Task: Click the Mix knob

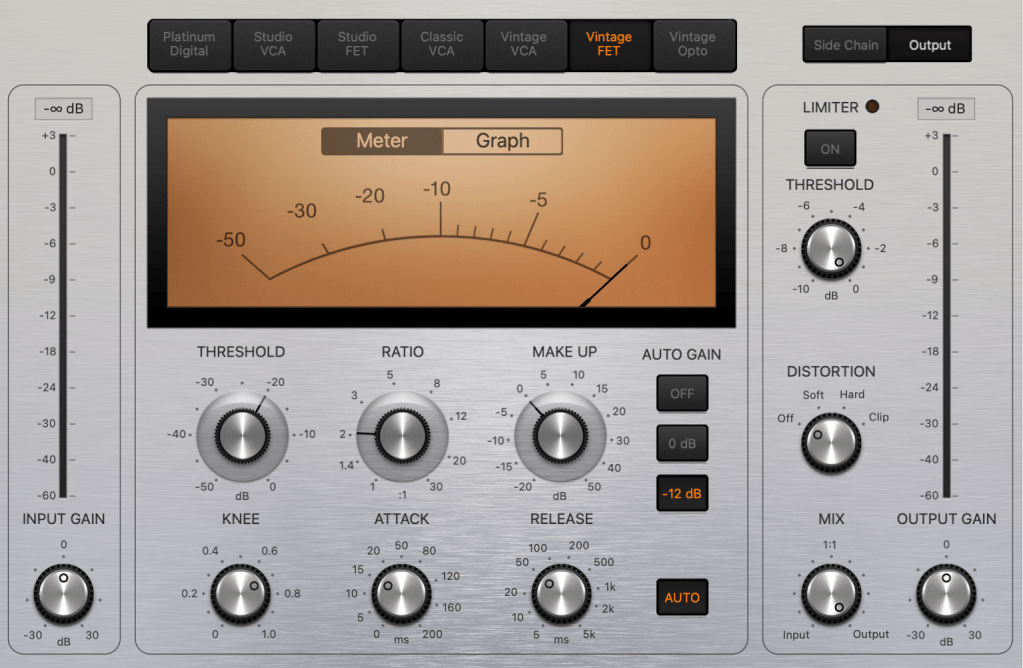Action: pos(831,593)
